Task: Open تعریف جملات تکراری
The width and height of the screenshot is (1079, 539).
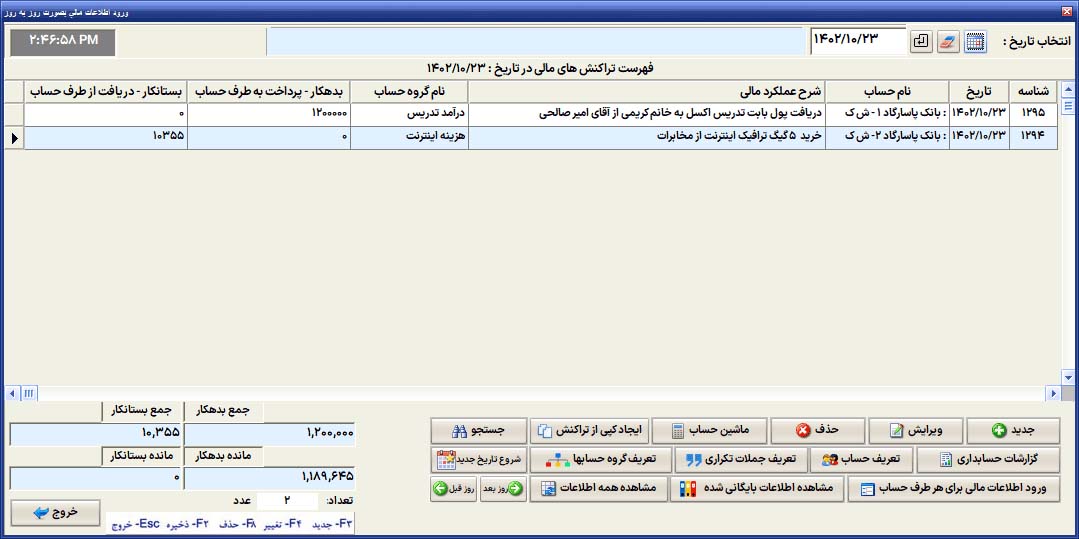Action: coord(740,460)
